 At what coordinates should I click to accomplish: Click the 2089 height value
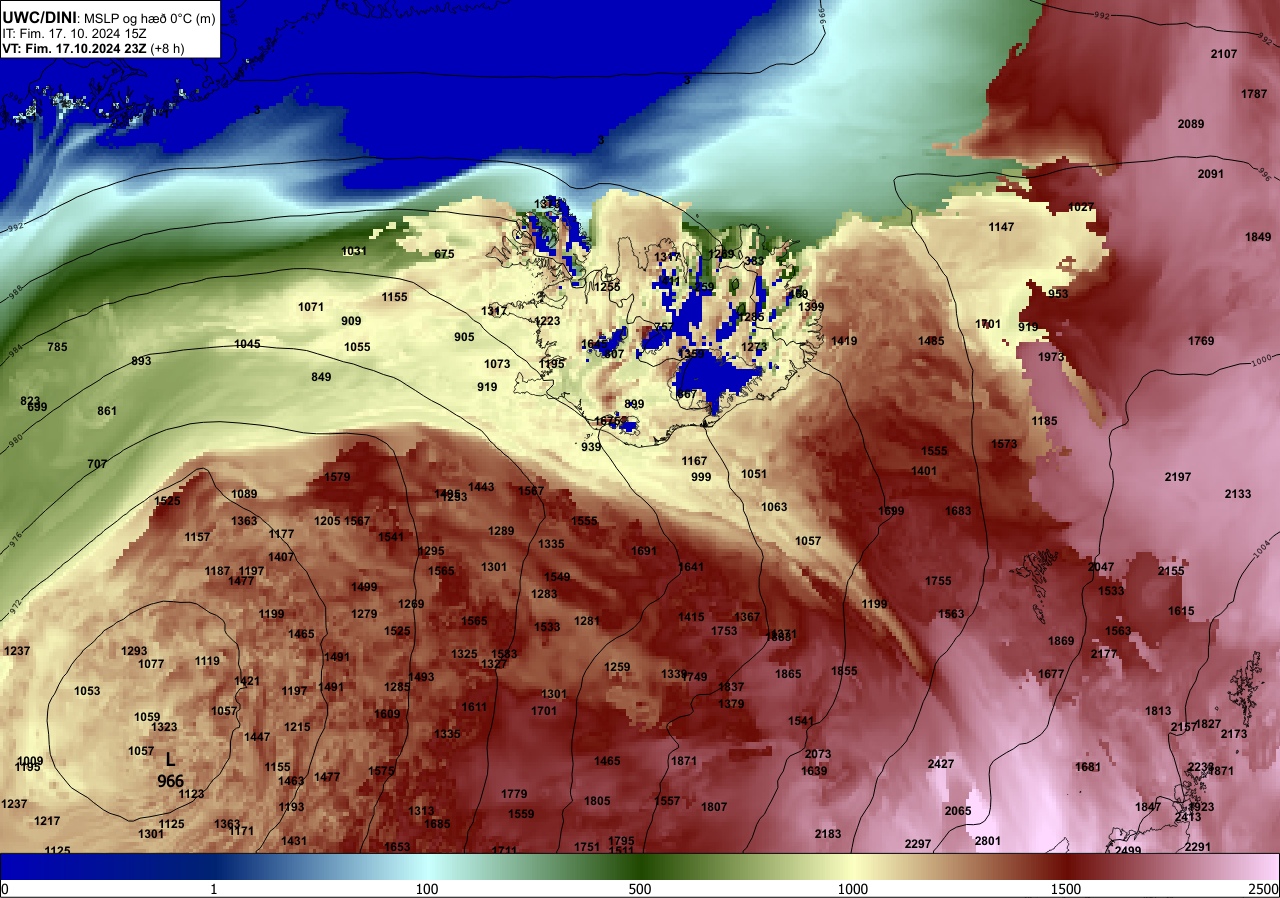[x=1190, y=124]
